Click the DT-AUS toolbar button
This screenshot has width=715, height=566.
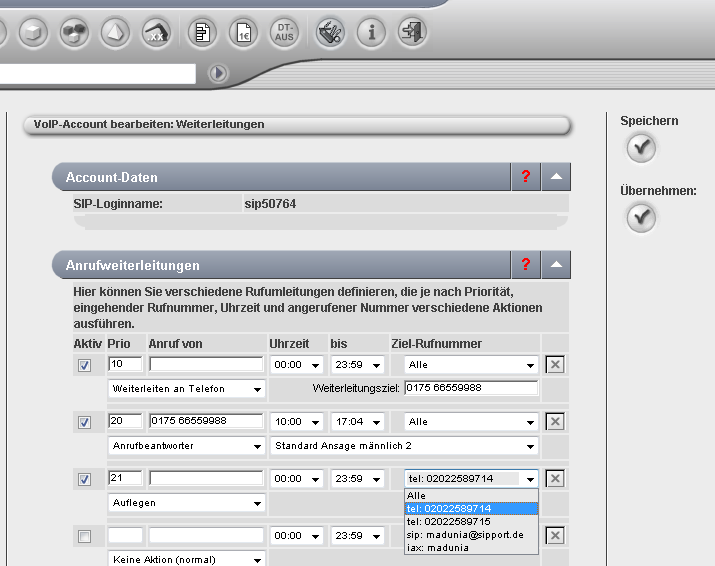(x=285, y=33)
